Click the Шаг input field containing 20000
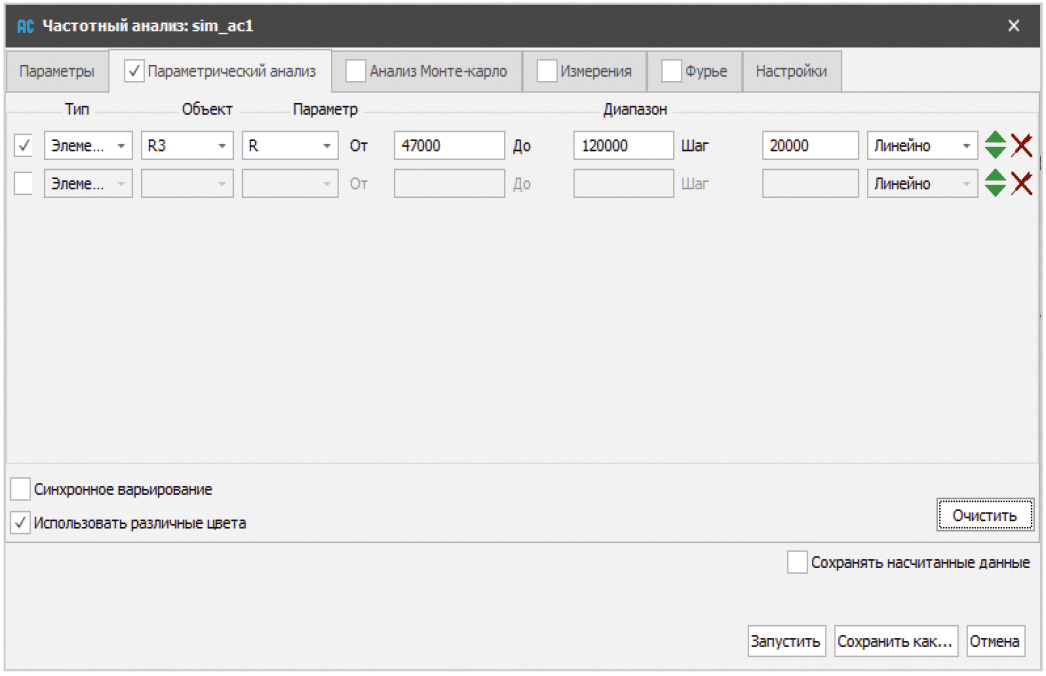This screenshot has width=1046, height=676. (810, 146)
